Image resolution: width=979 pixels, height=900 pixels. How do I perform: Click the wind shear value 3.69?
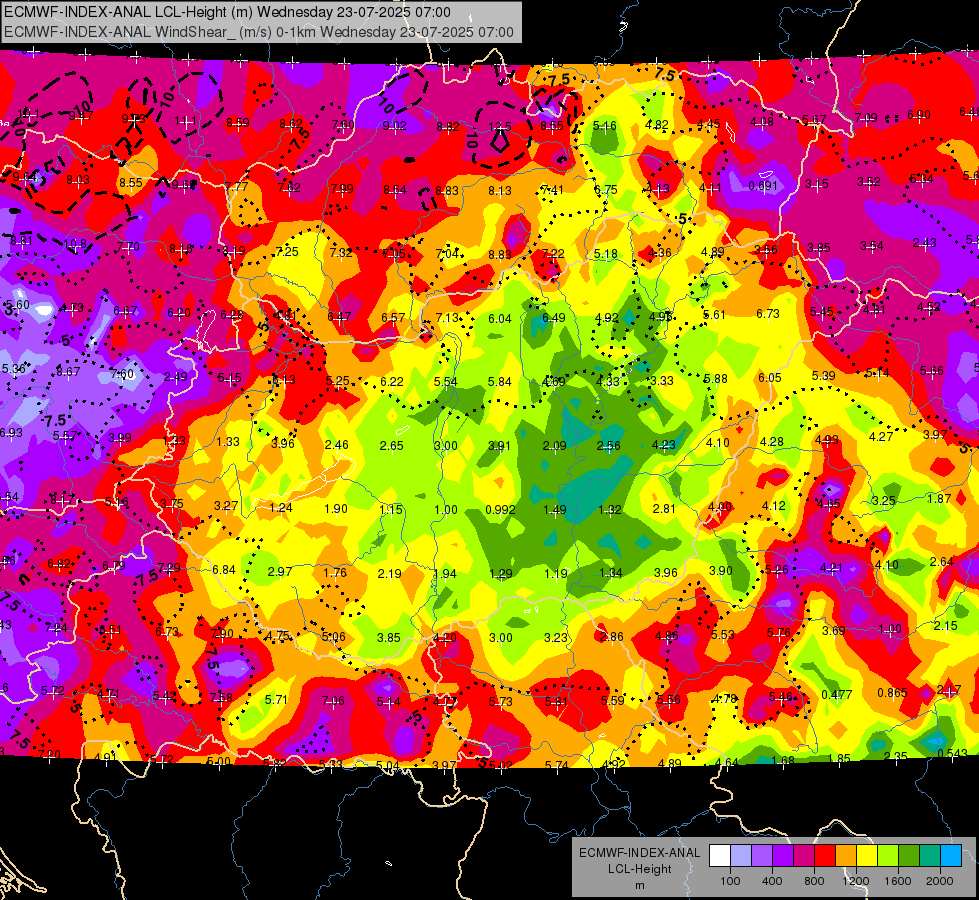[x=834, y=631]
